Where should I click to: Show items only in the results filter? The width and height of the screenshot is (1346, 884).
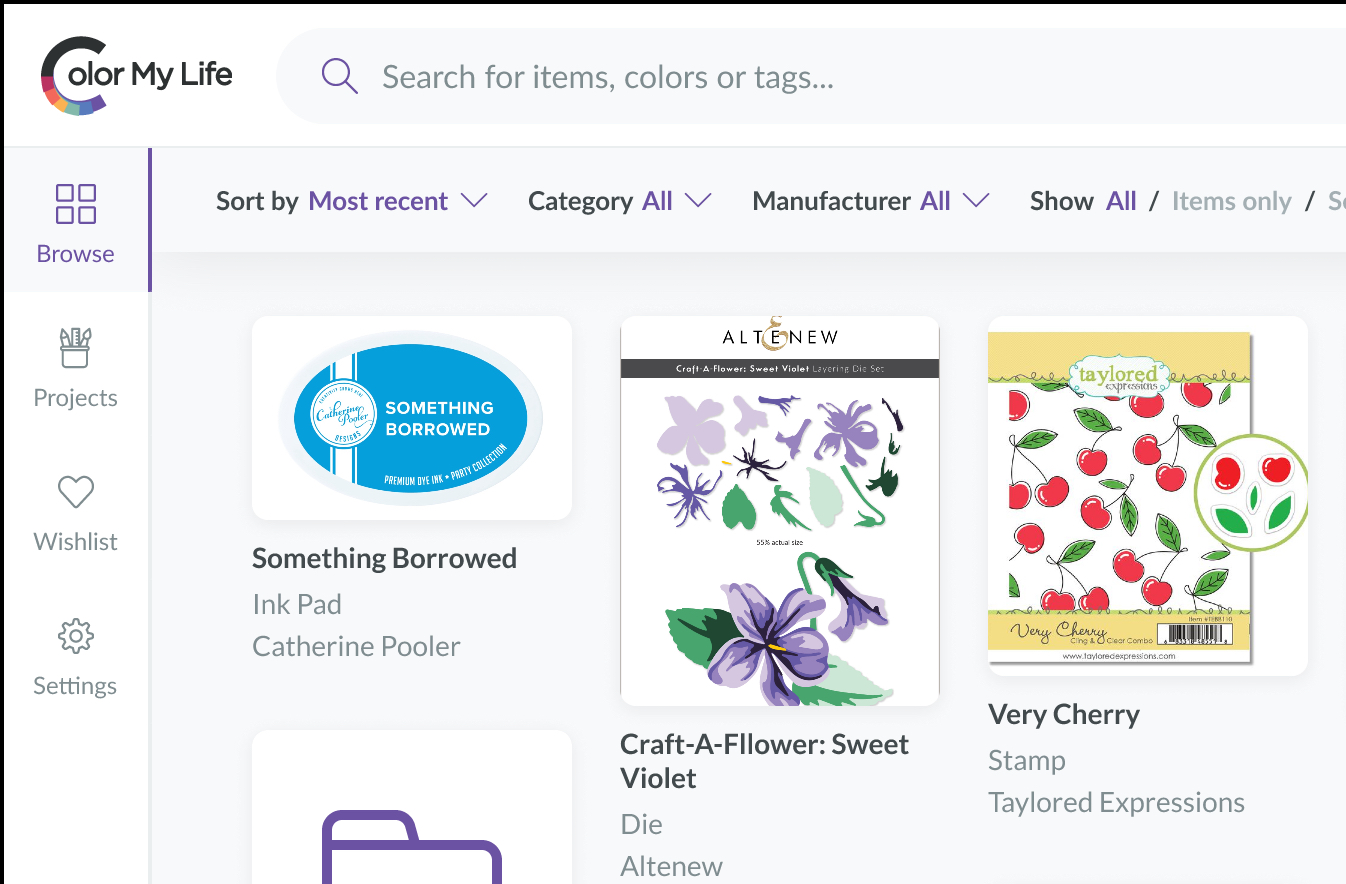[x=1232, y=201]
